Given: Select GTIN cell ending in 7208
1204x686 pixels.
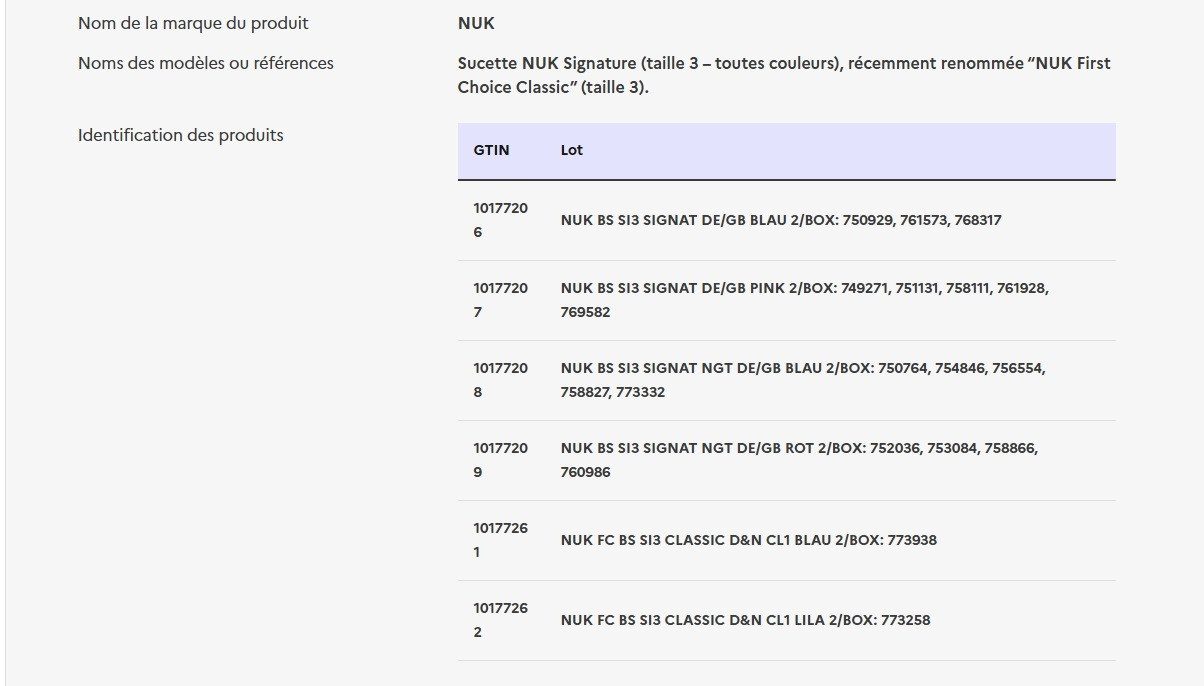Looking at the screenshot, I should [x=500, y=380].
